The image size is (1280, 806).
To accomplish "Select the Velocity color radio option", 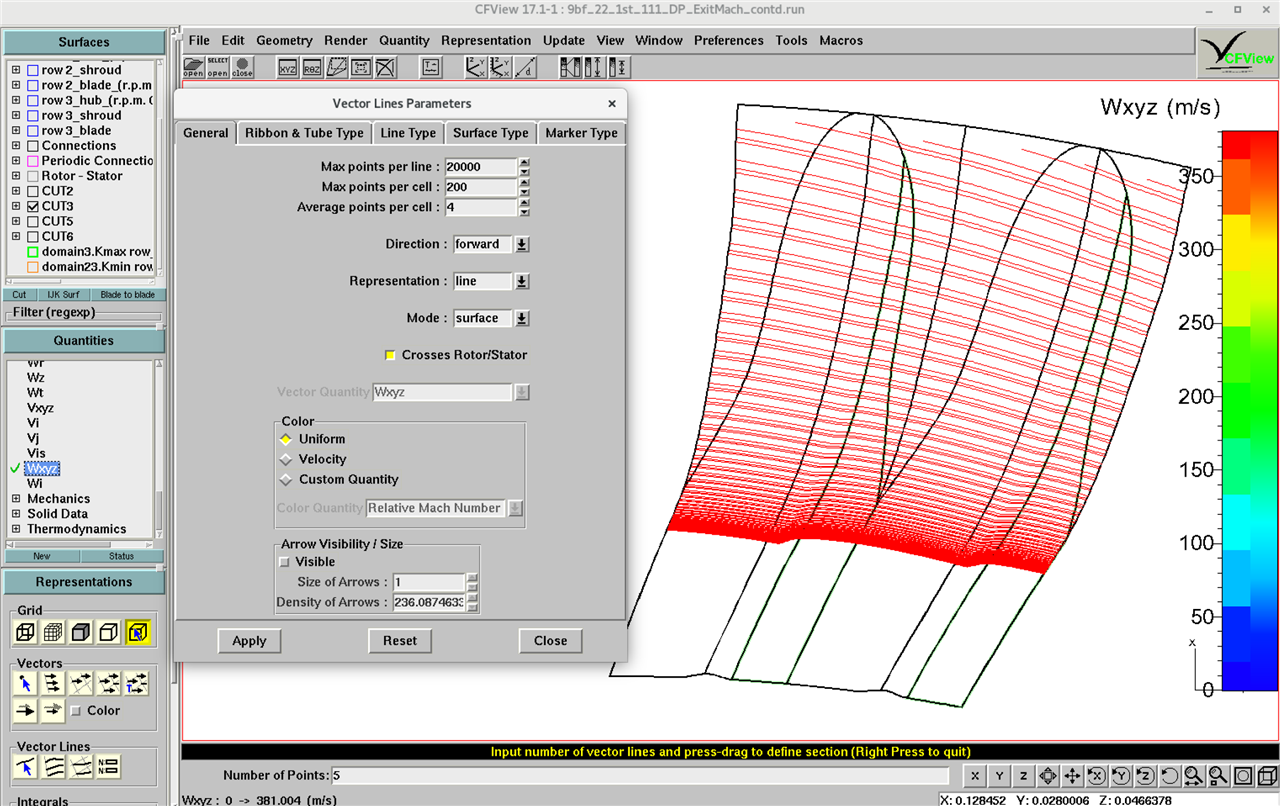I will tap(287, 459).
